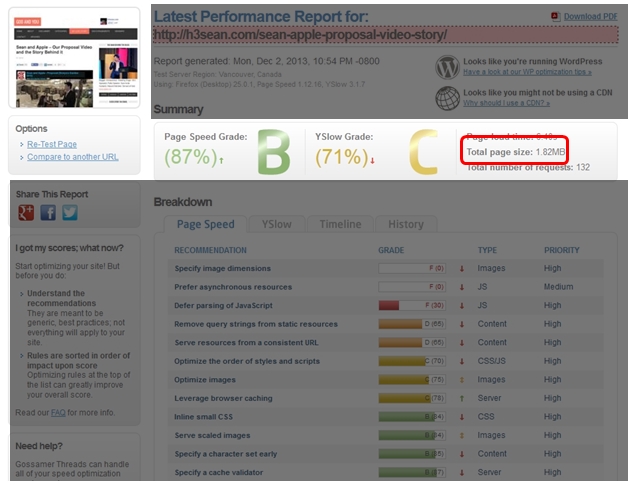Click the CDN globe icon
633x485 pixels.
[447, 98]
